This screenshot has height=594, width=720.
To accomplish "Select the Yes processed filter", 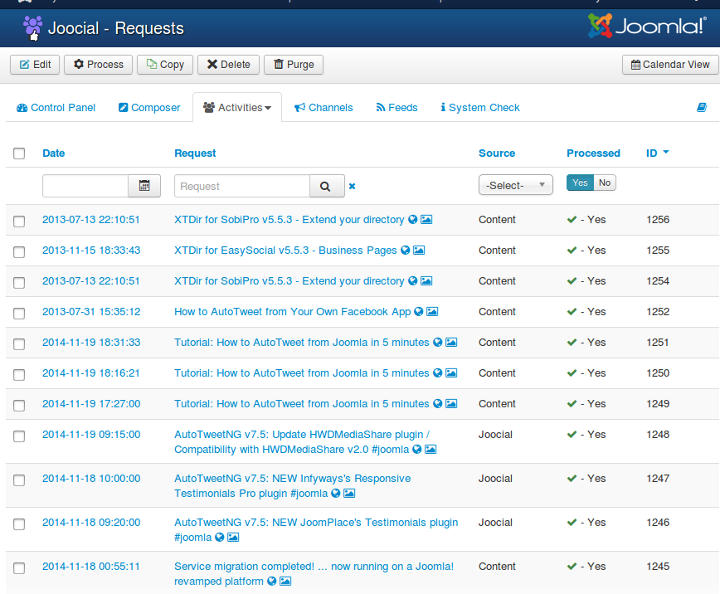I will click(580, 183).
